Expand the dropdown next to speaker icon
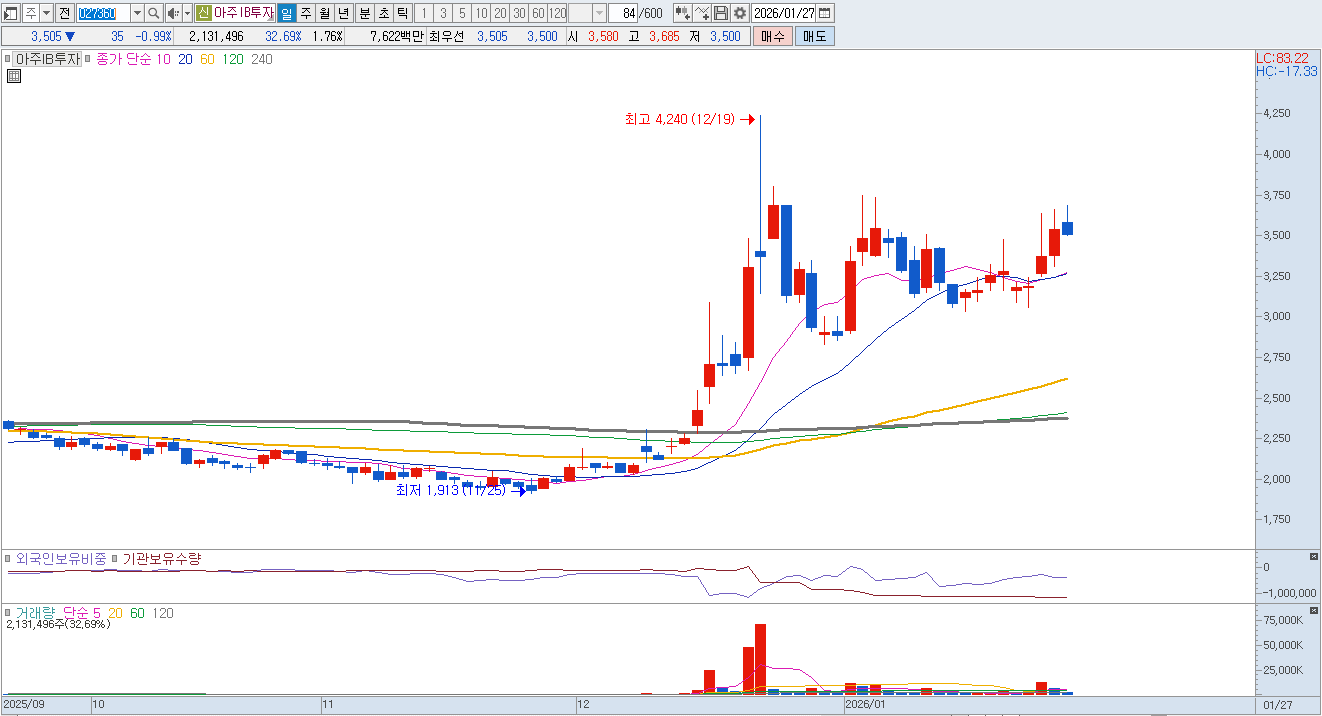Viewport: 1322px width, 716px height. tap(186, 13)
